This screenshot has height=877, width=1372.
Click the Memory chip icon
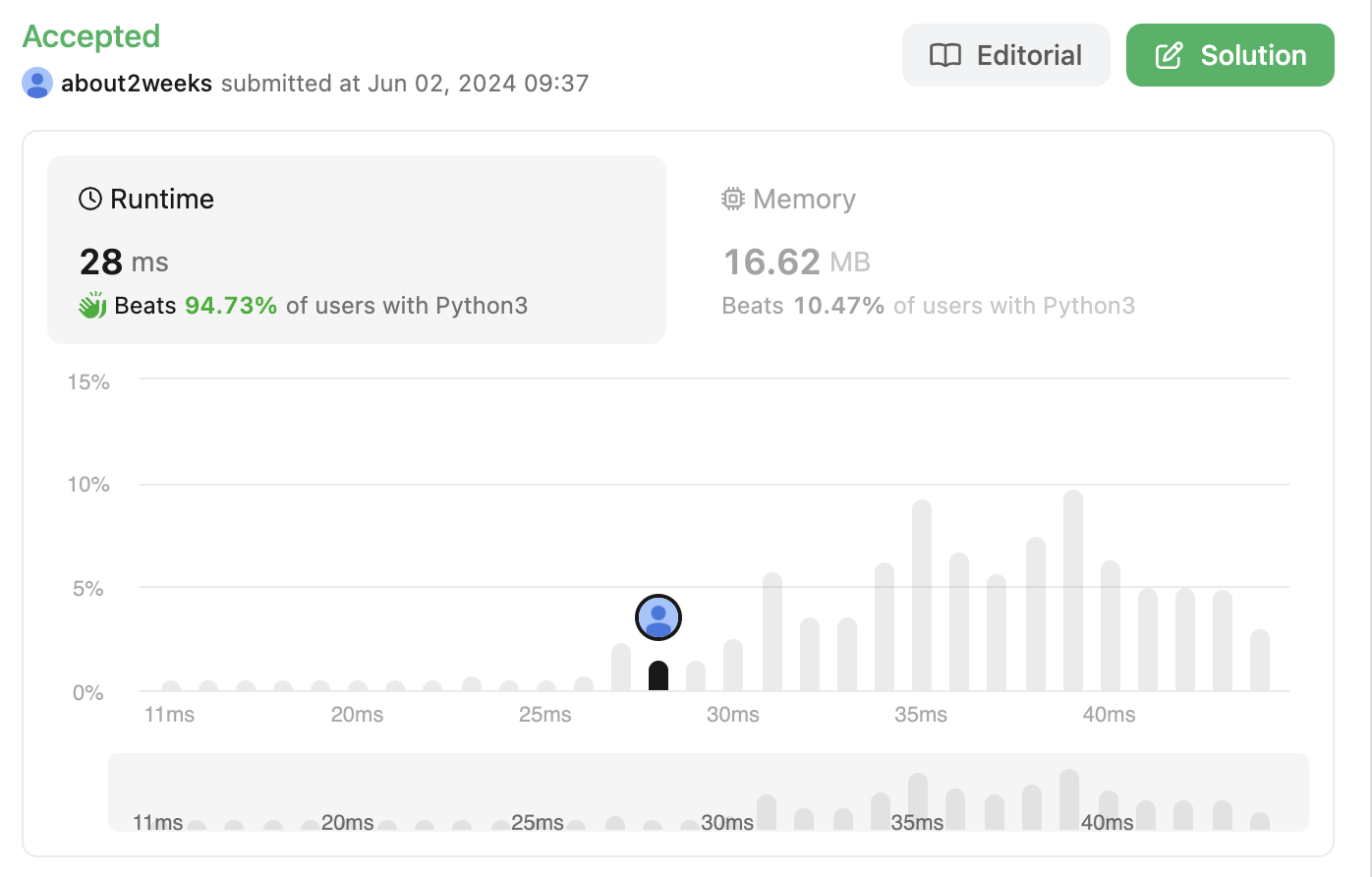point(733,200)
